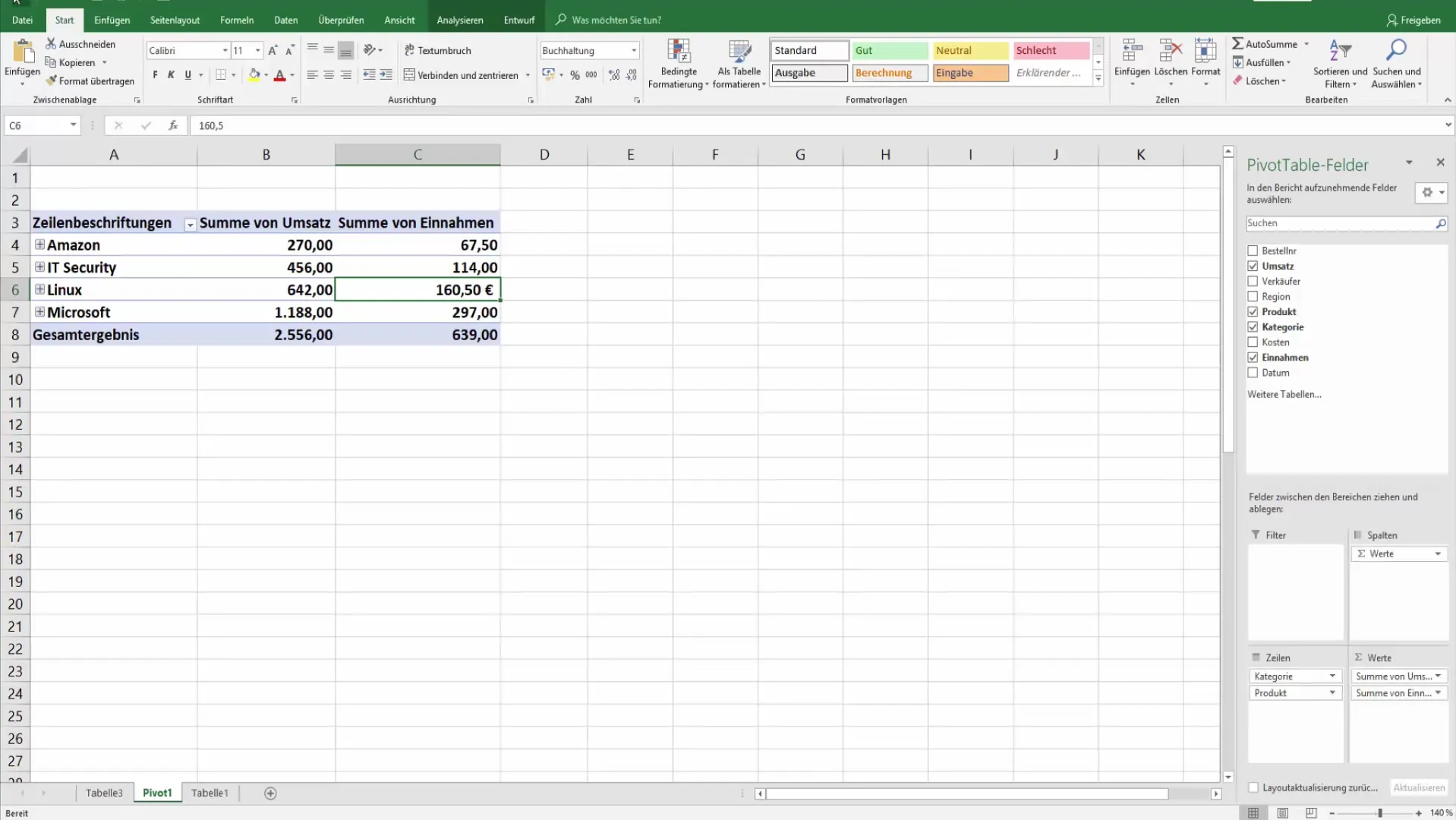Screen dimensions: 1456x820
Task: Add decimal place icon
Action: pos(614,74)
